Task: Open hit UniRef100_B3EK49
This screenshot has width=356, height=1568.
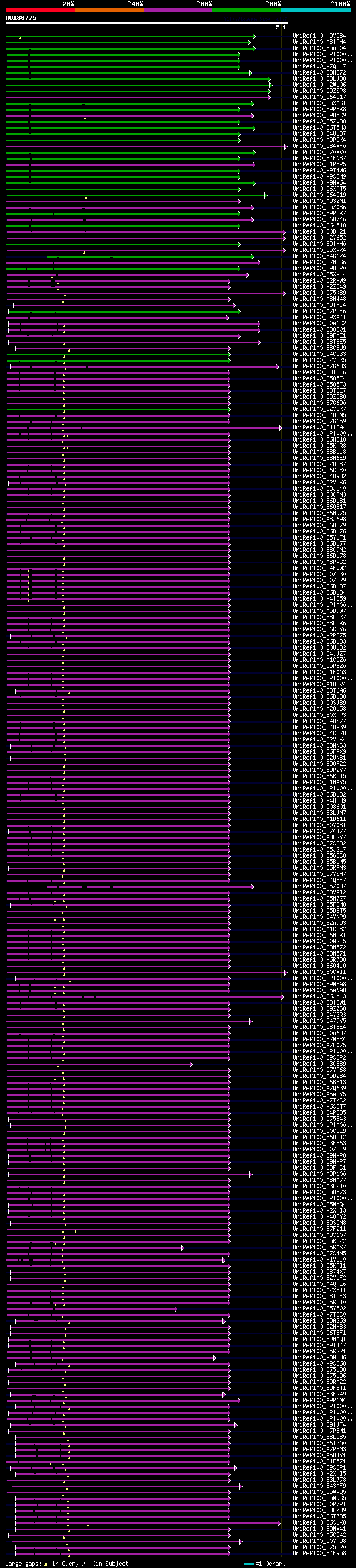Action: pyautogui.click(x=319, y=1394)
